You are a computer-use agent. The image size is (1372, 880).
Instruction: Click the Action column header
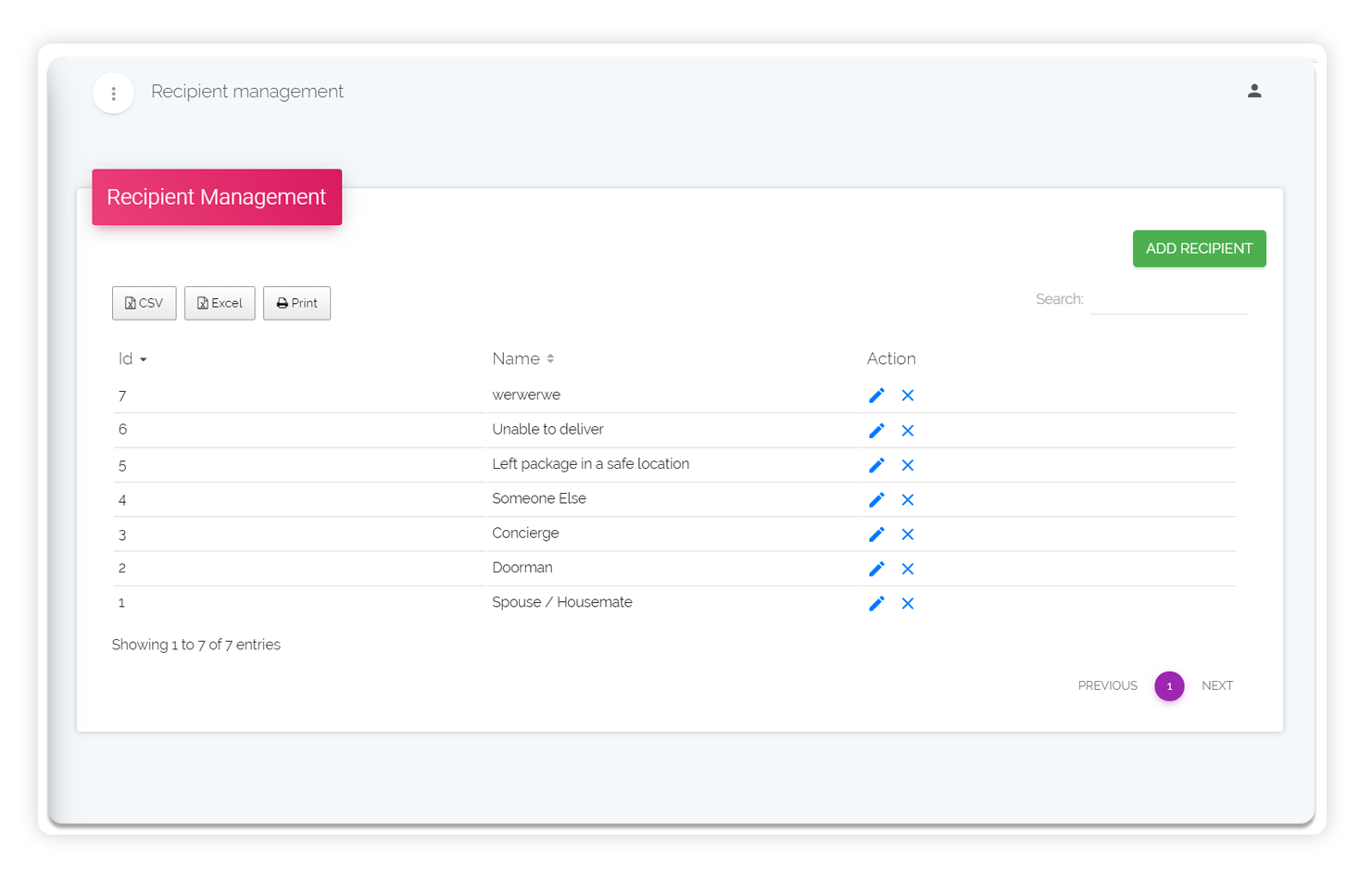click(891, 358)
